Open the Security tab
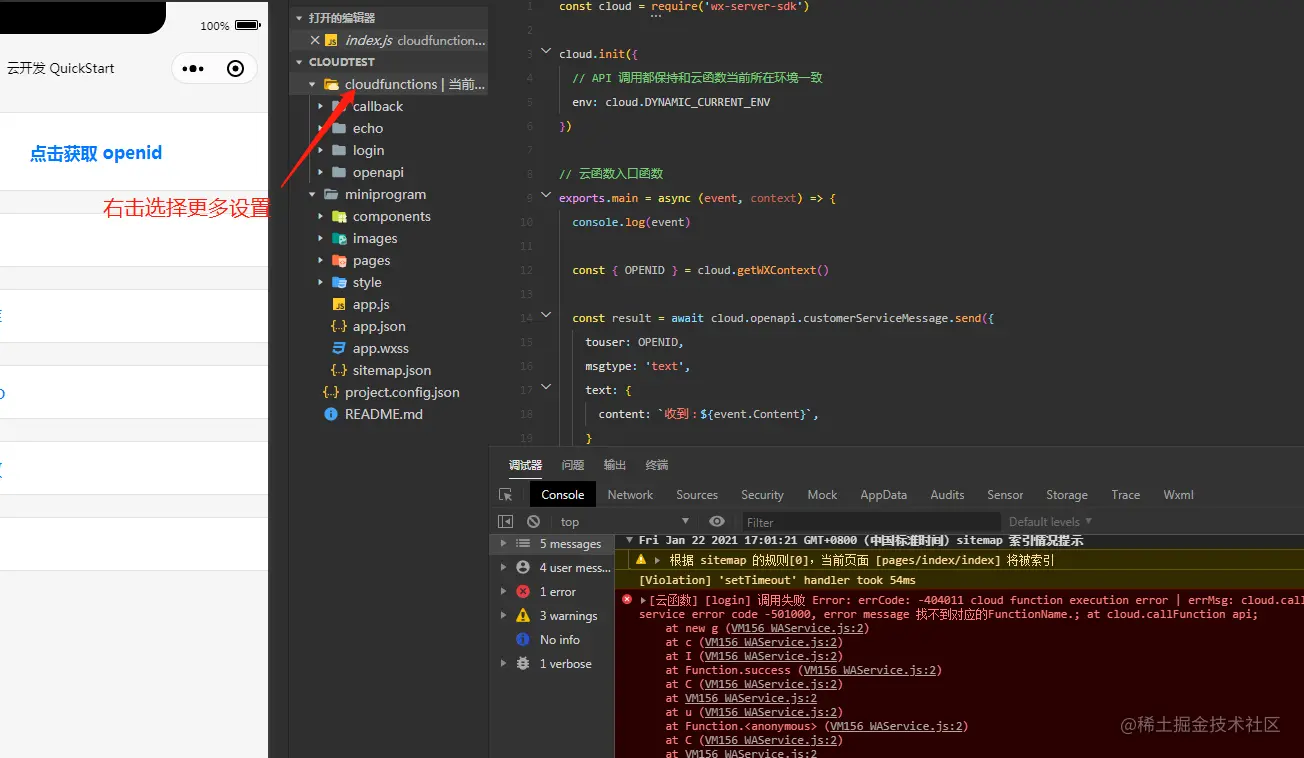The height and width of the screenshot is (758, 1304). pyautogui.click(x=762, y=495)
